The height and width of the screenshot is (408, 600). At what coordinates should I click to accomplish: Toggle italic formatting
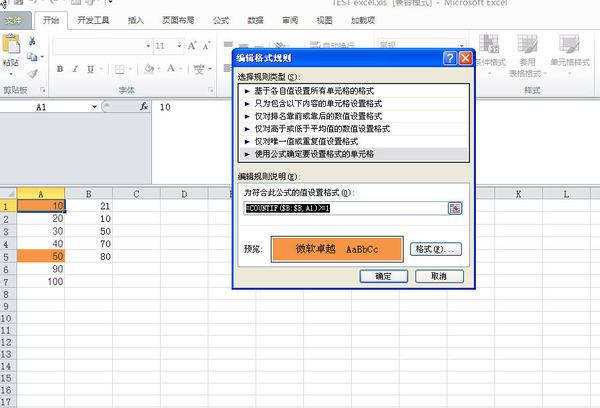point(75,69)
